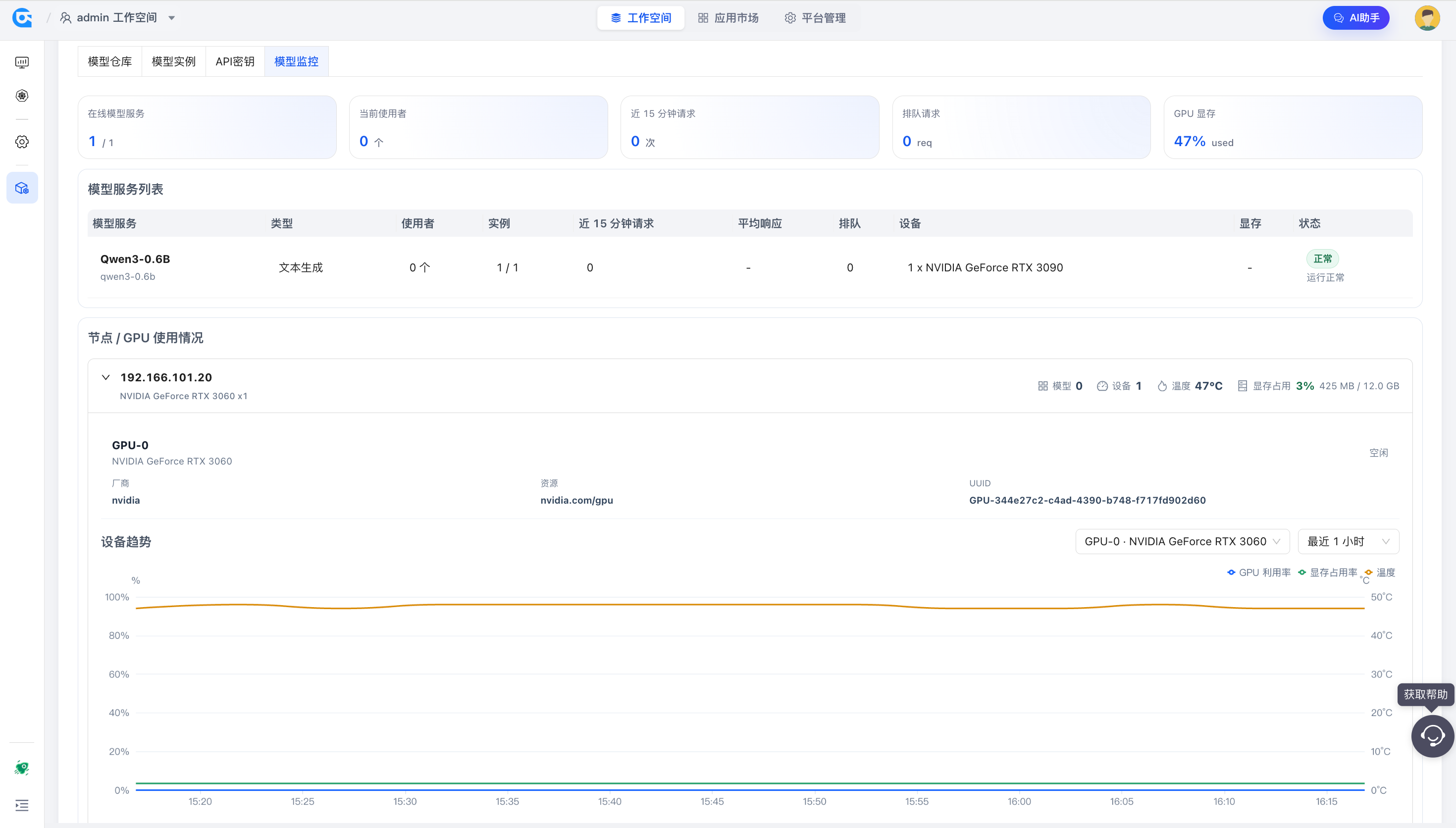Click the 192.166.101.20 node address

pos(166,378)
